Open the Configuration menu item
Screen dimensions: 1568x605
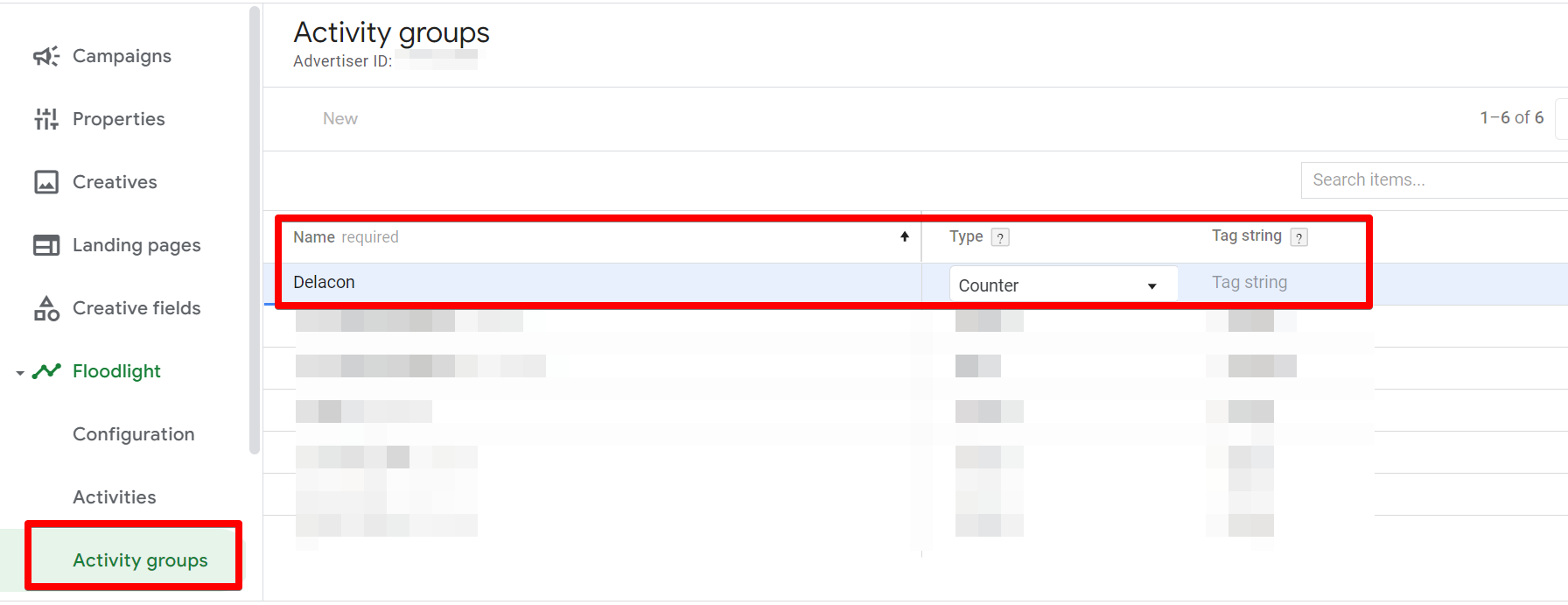tap(133, 434)
